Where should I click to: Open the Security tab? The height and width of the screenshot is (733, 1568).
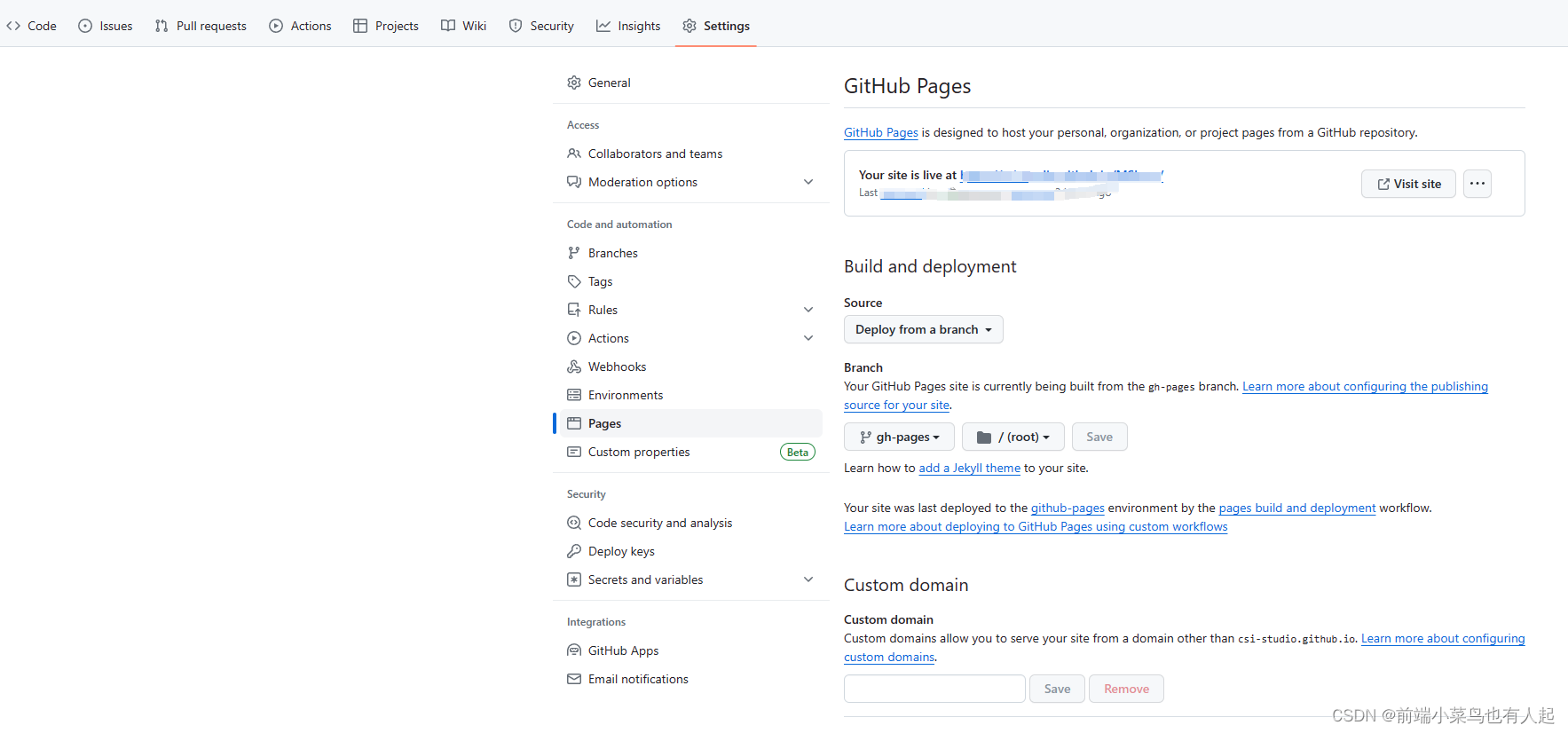(541, 26)
